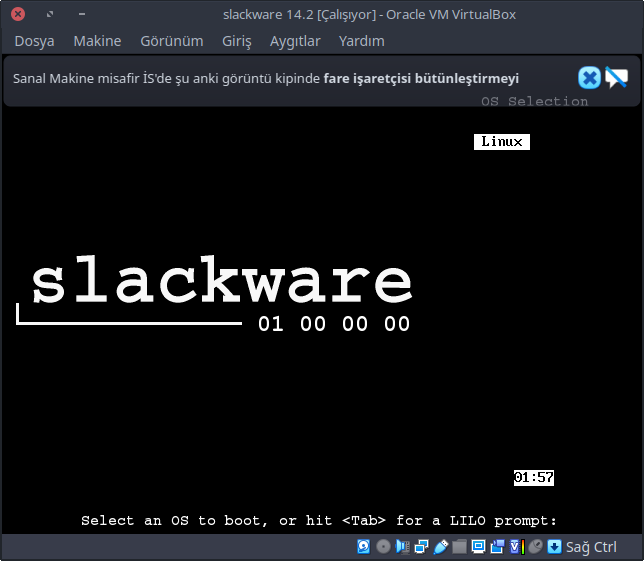Click the mouse integration status icon
Viewport: 644px width, 561px height.
[x=536, y=547]
